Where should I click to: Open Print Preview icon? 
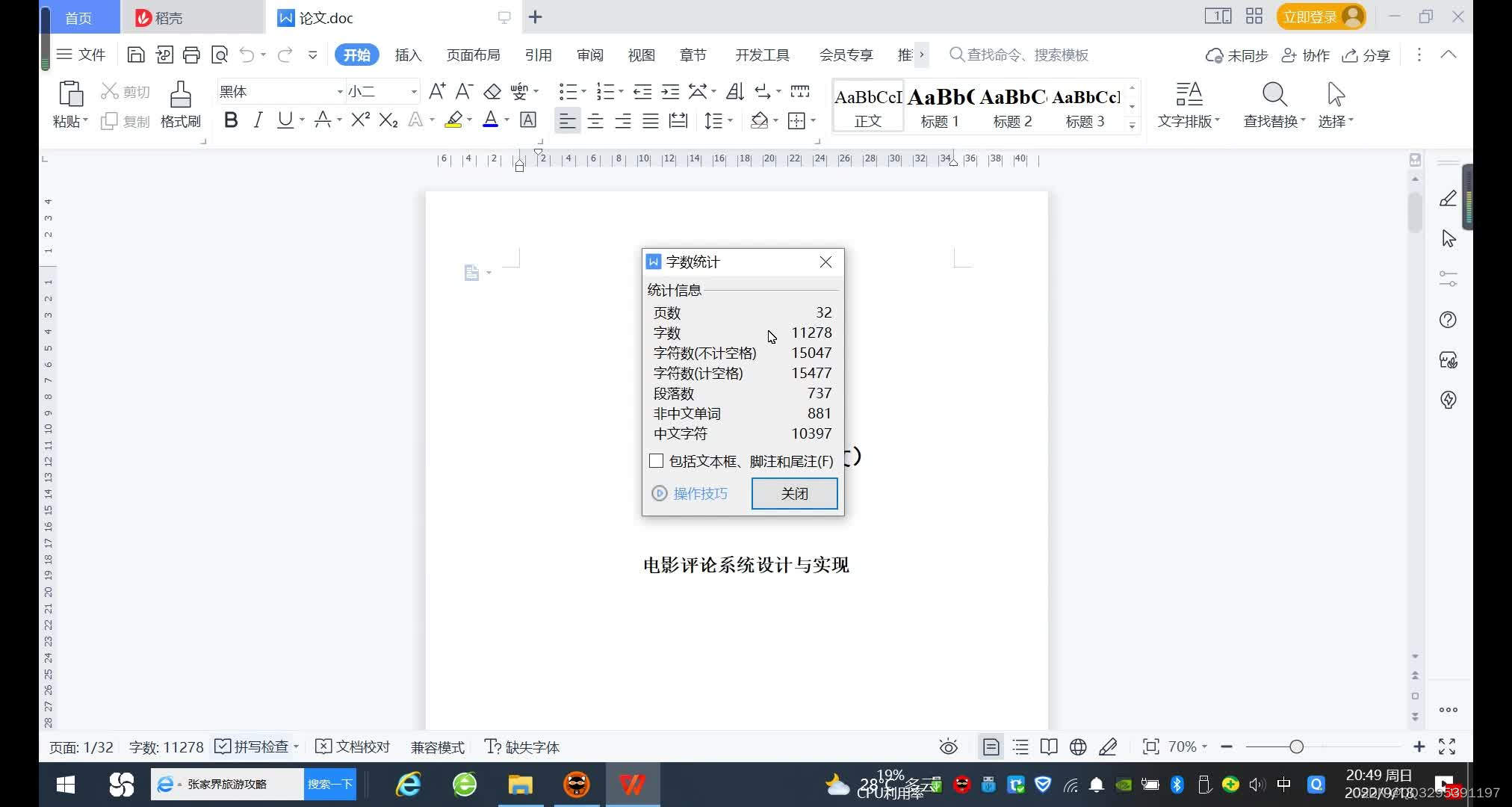(220, 55)
